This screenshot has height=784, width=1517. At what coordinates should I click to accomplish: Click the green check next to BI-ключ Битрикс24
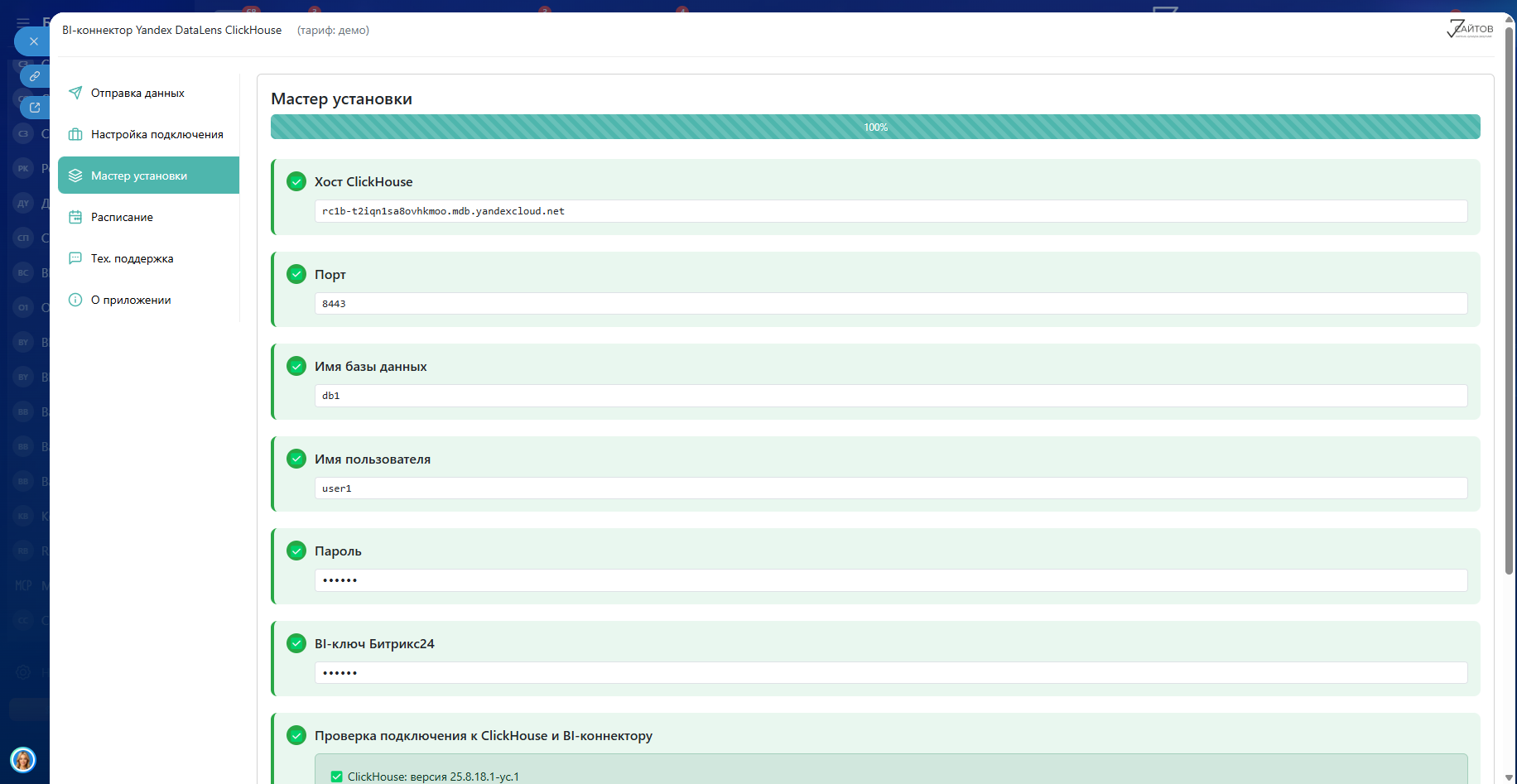pyautogui.click(x=296, y=643)
